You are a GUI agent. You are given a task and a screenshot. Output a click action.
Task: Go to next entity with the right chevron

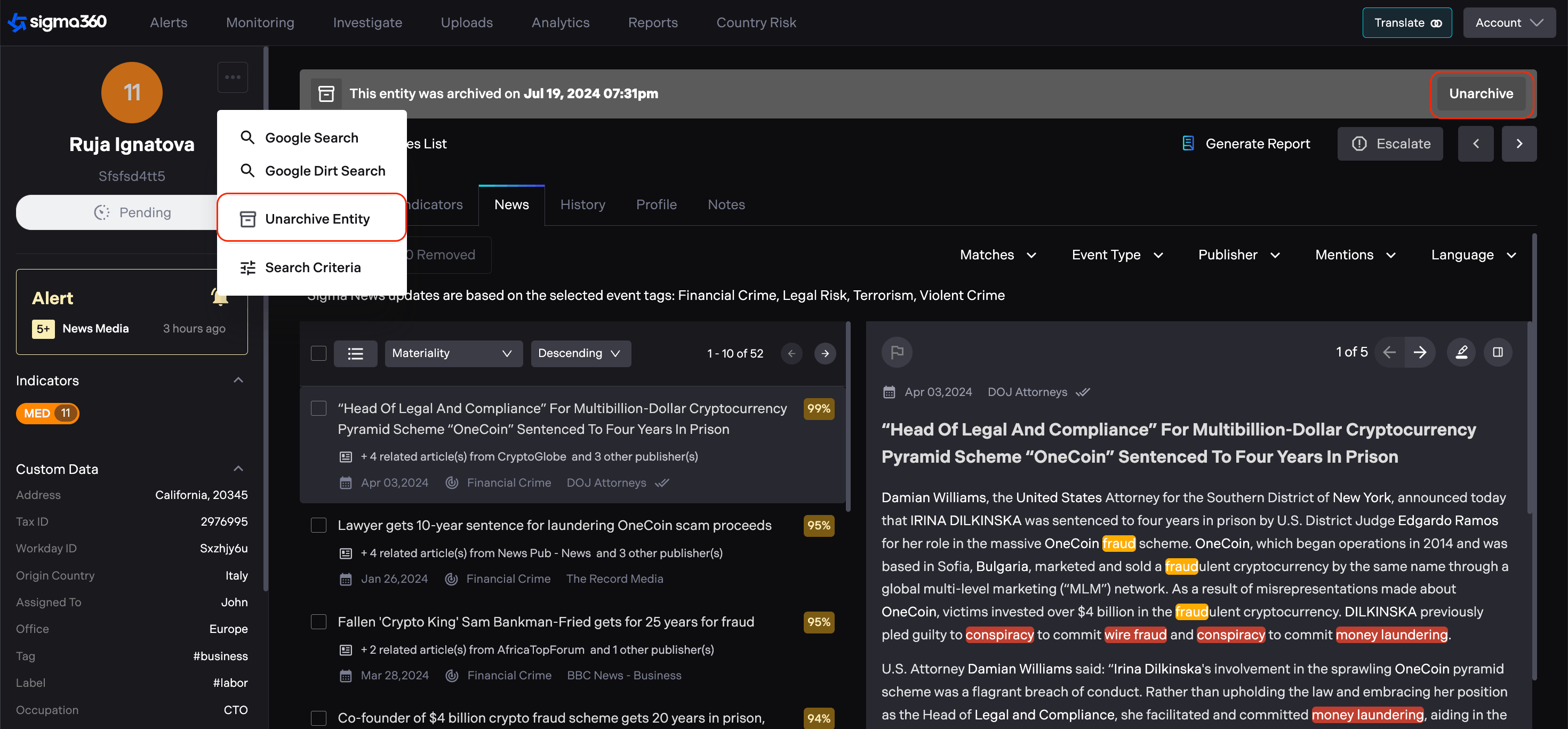pyautogui.click(x=1519, y=144)
